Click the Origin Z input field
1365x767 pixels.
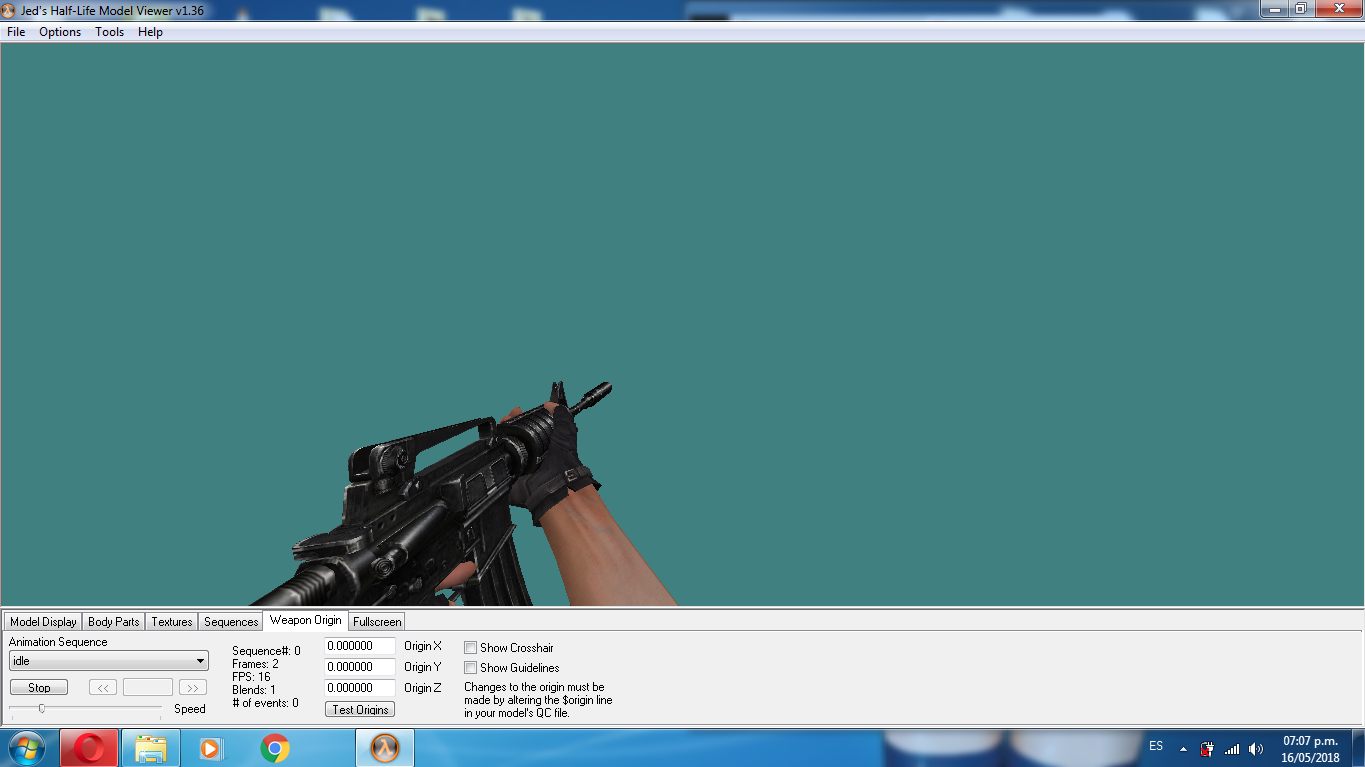360,688
